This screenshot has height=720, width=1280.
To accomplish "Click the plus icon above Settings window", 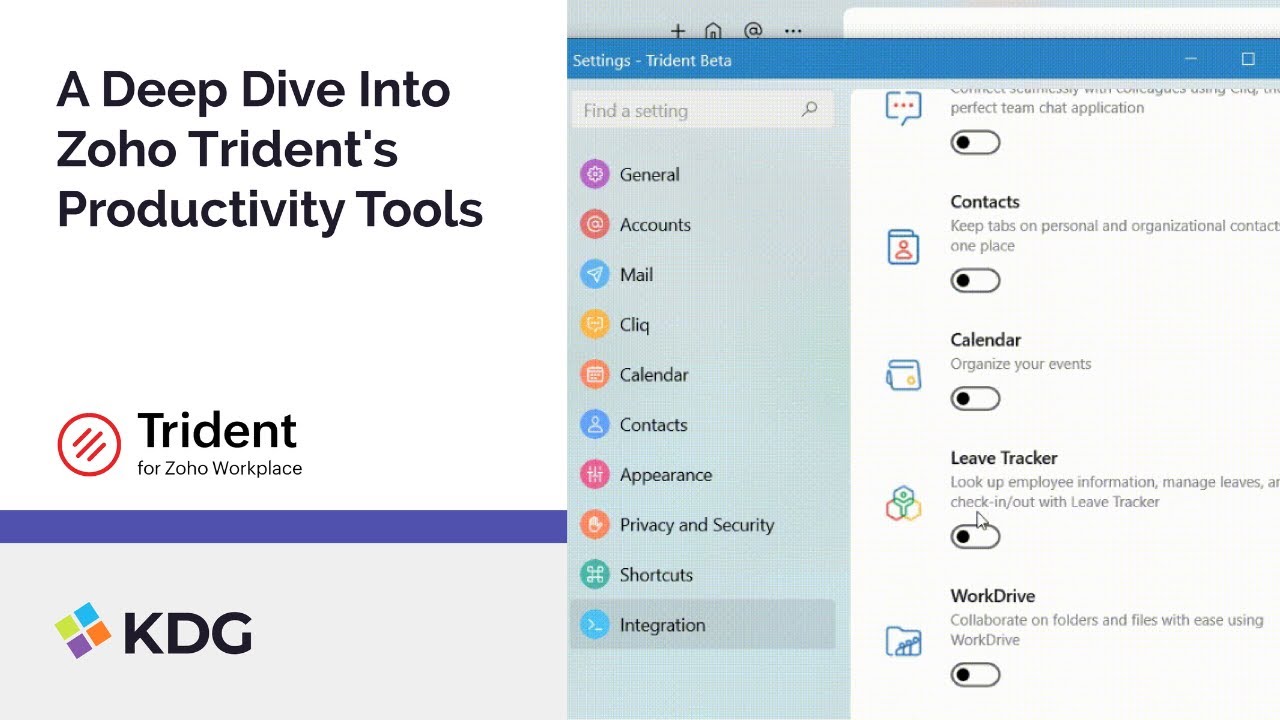I will click(678, 31).
